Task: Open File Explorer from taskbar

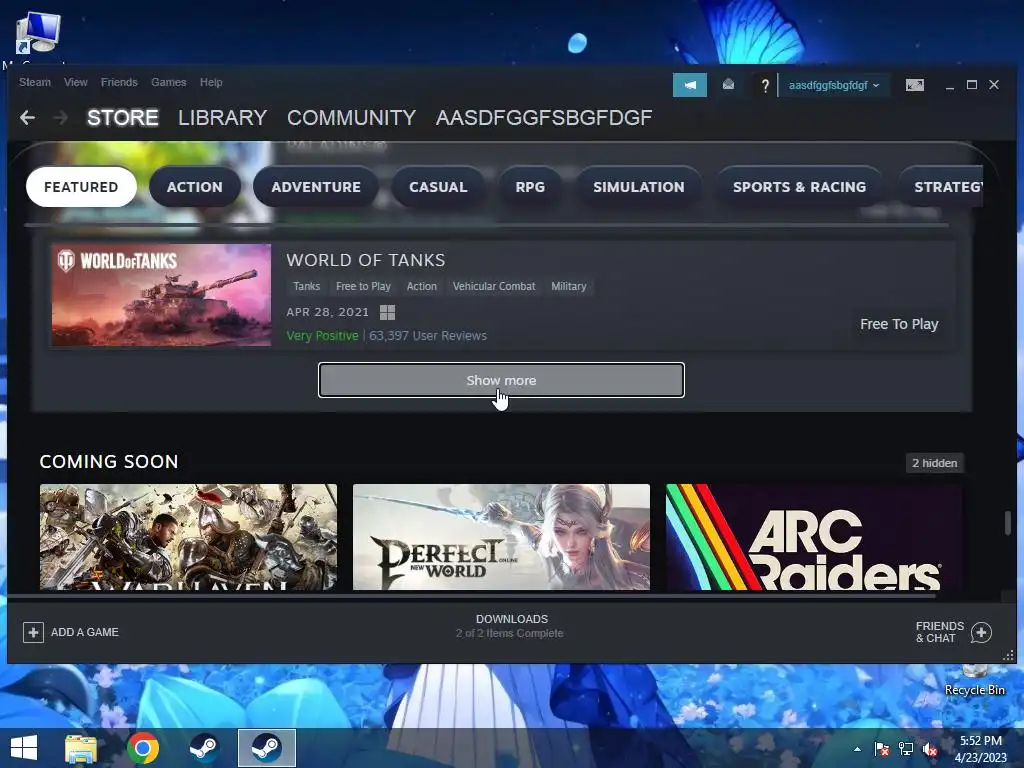Action: (81, 748)
